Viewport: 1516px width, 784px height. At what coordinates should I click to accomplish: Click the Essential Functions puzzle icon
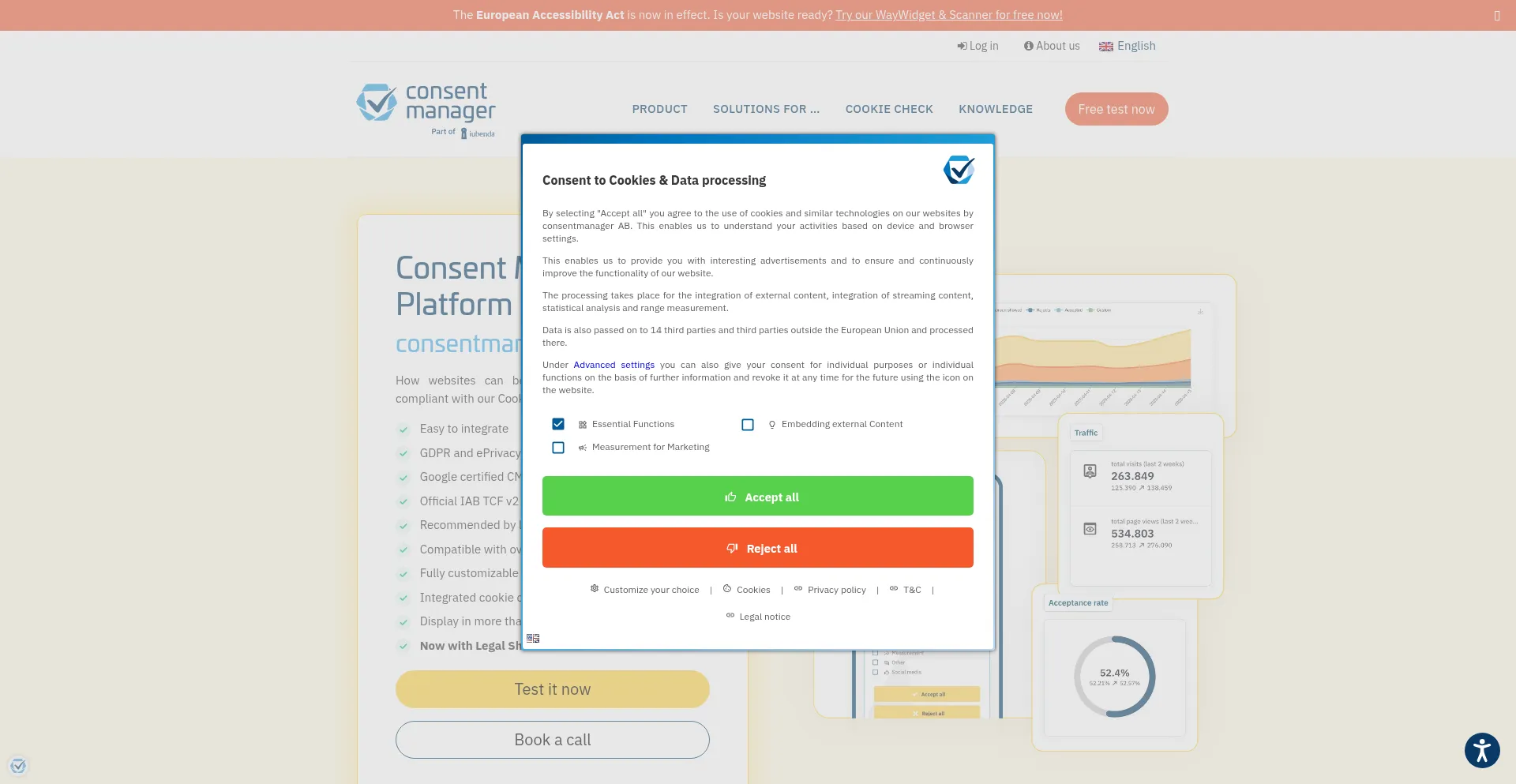583,425
